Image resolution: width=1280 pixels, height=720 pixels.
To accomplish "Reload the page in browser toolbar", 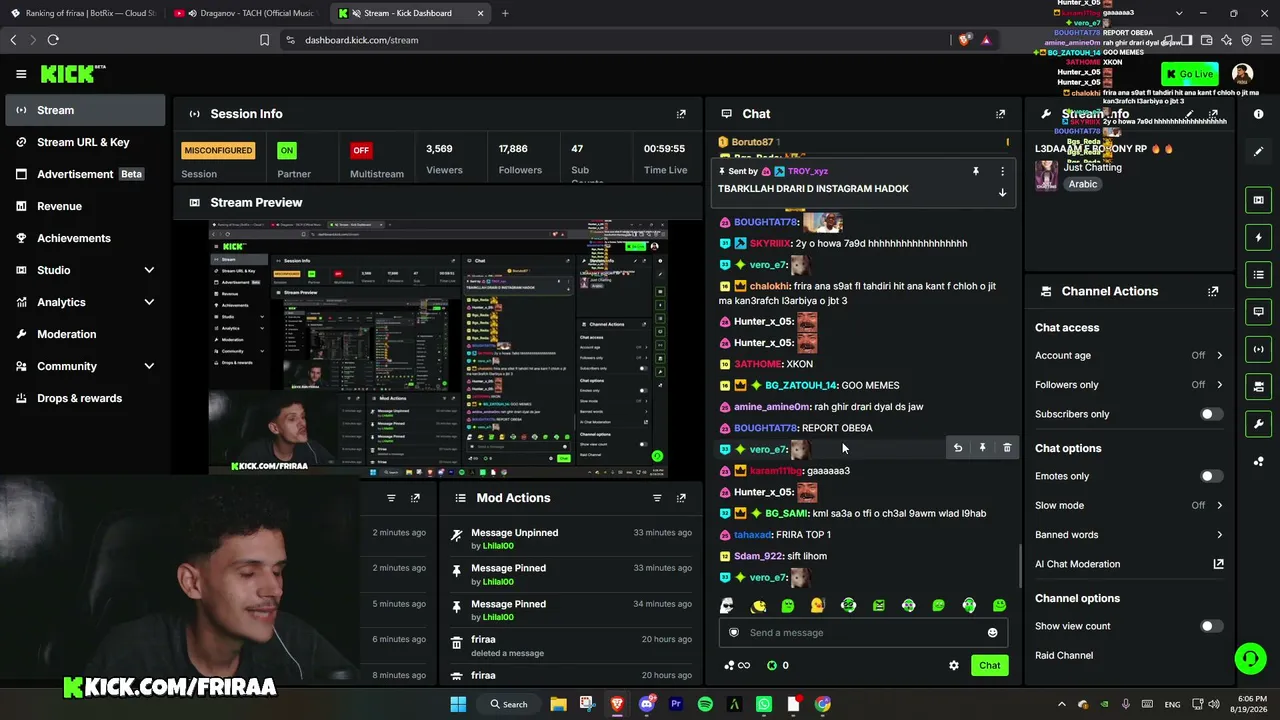I will click(53, 40).
